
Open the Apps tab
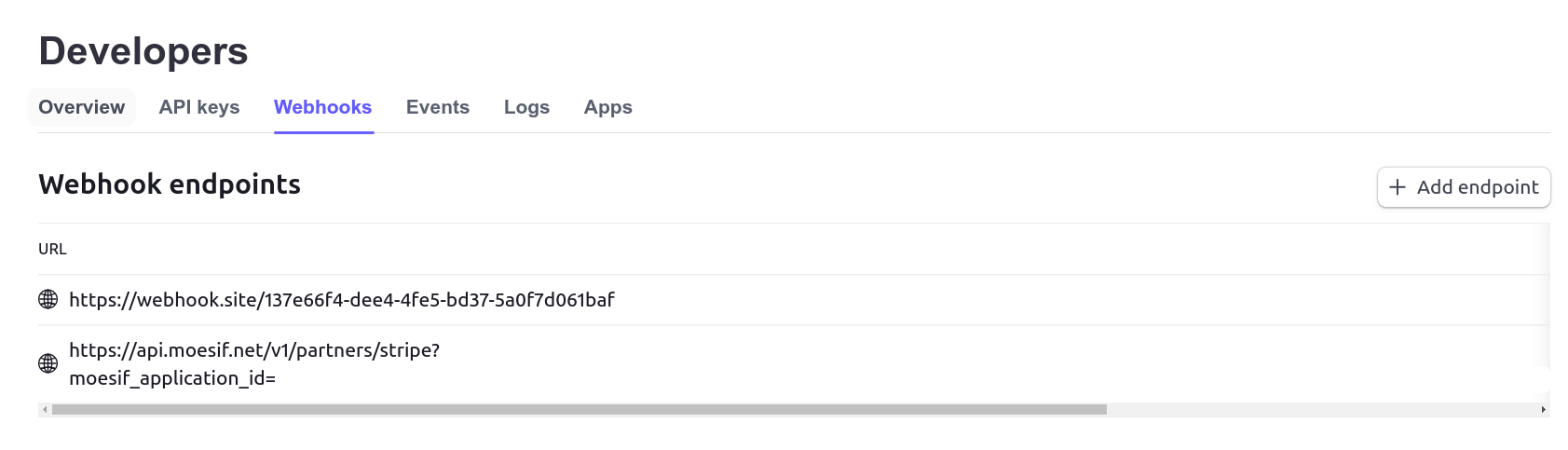[x=607, y=107]
